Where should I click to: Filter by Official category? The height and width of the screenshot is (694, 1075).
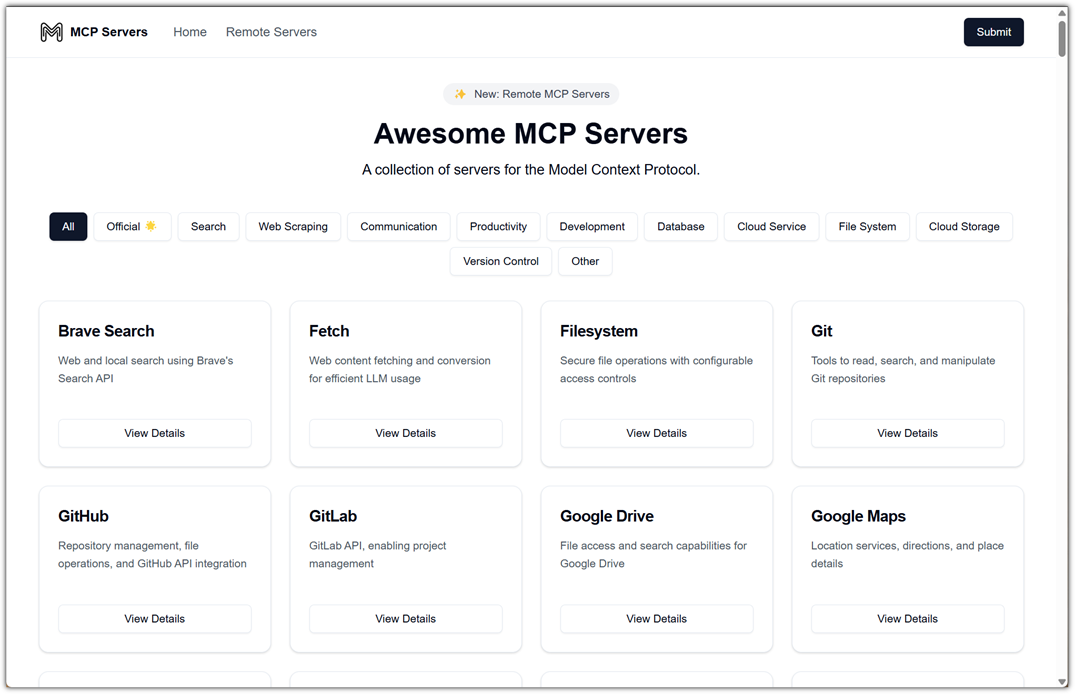click(132, 226)
